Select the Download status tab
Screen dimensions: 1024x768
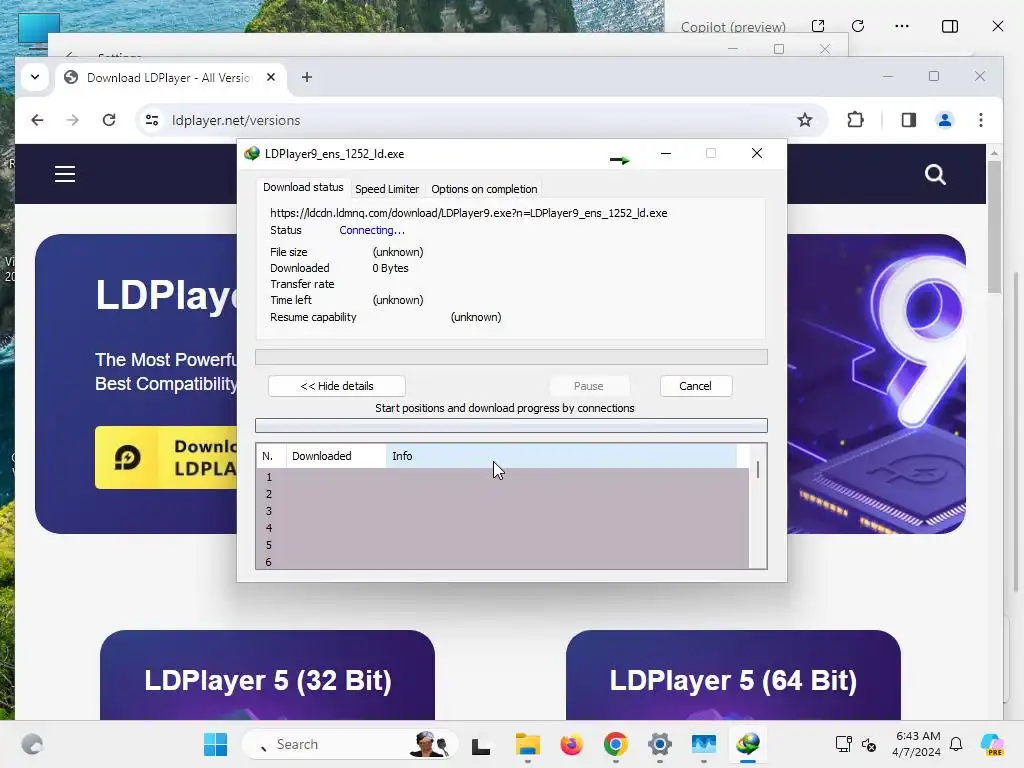pyautogui.click(x=303, y=187)
